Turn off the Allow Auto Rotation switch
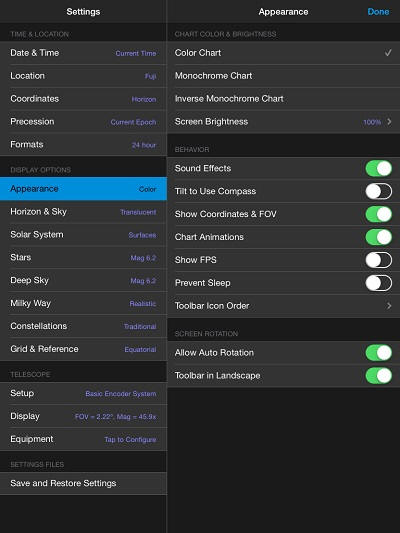 click(x=379, y=353)
